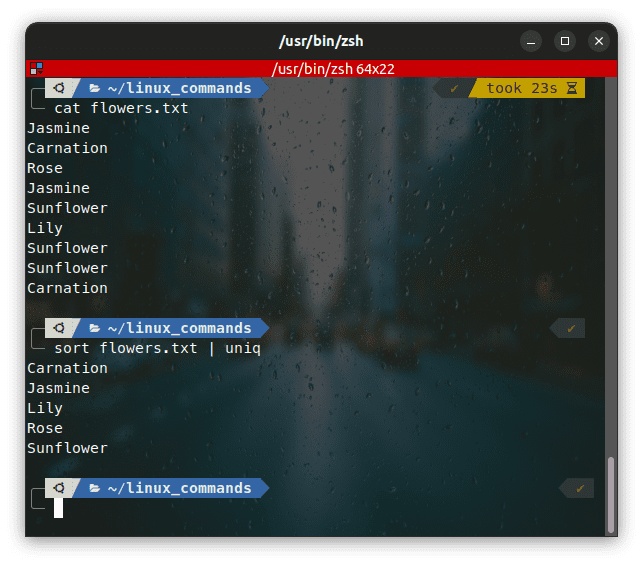Close the zsh terminal window

[599, 41]
